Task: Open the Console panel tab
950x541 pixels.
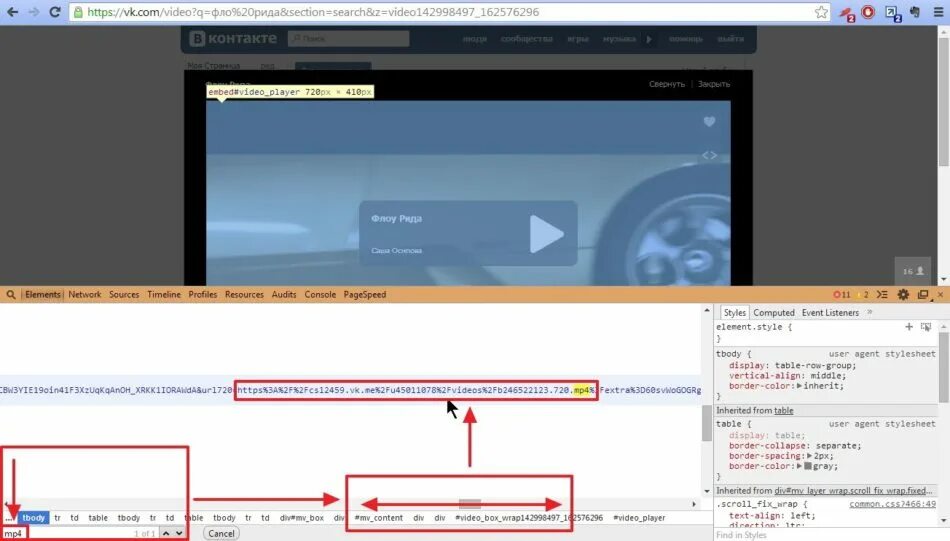Action: pyautogui.click(x=320, y=294)
